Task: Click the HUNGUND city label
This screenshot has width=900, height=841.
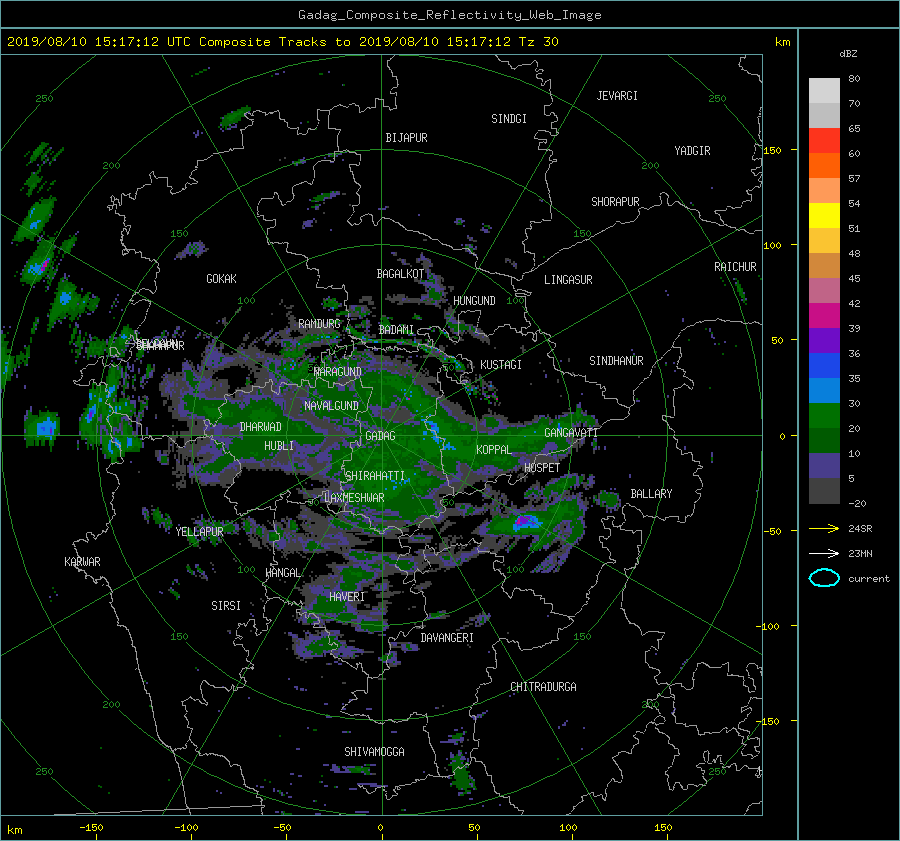Action: [x=474, y=301]
